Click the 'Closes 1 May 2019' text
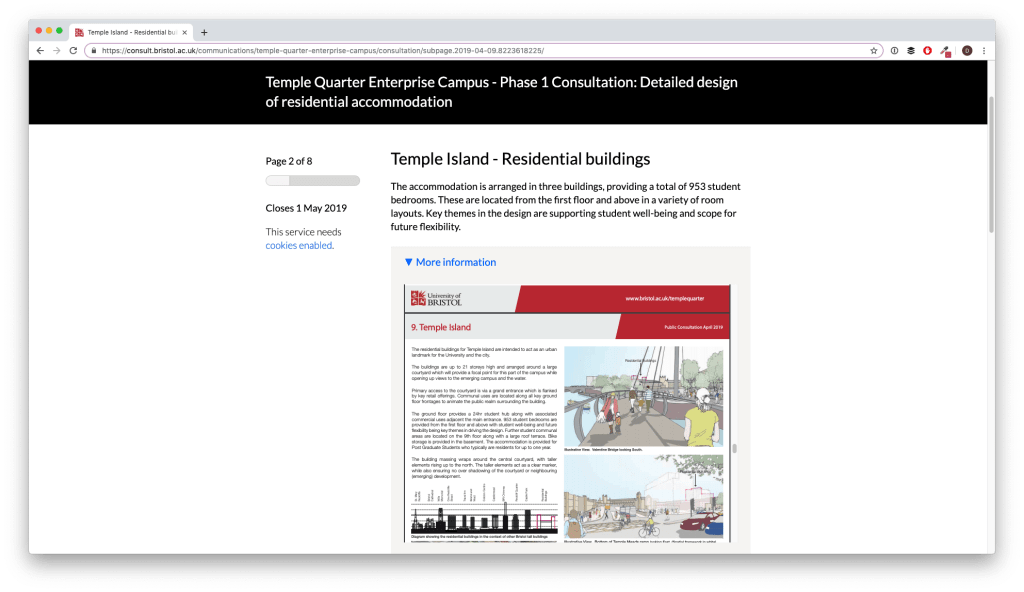The width and height of the screenshot is (1024, 592). 306,208
